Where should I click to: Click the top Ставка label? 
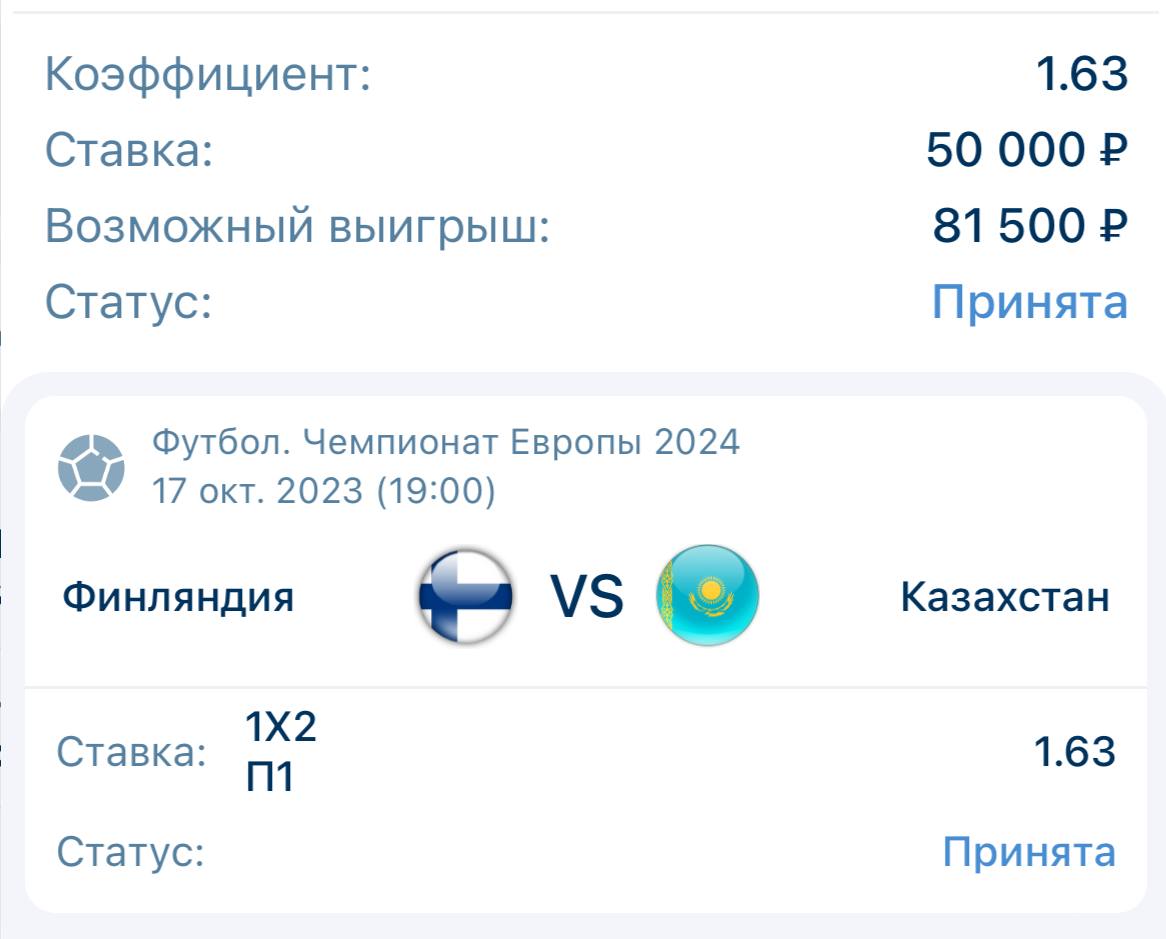[x=129, y=151]
